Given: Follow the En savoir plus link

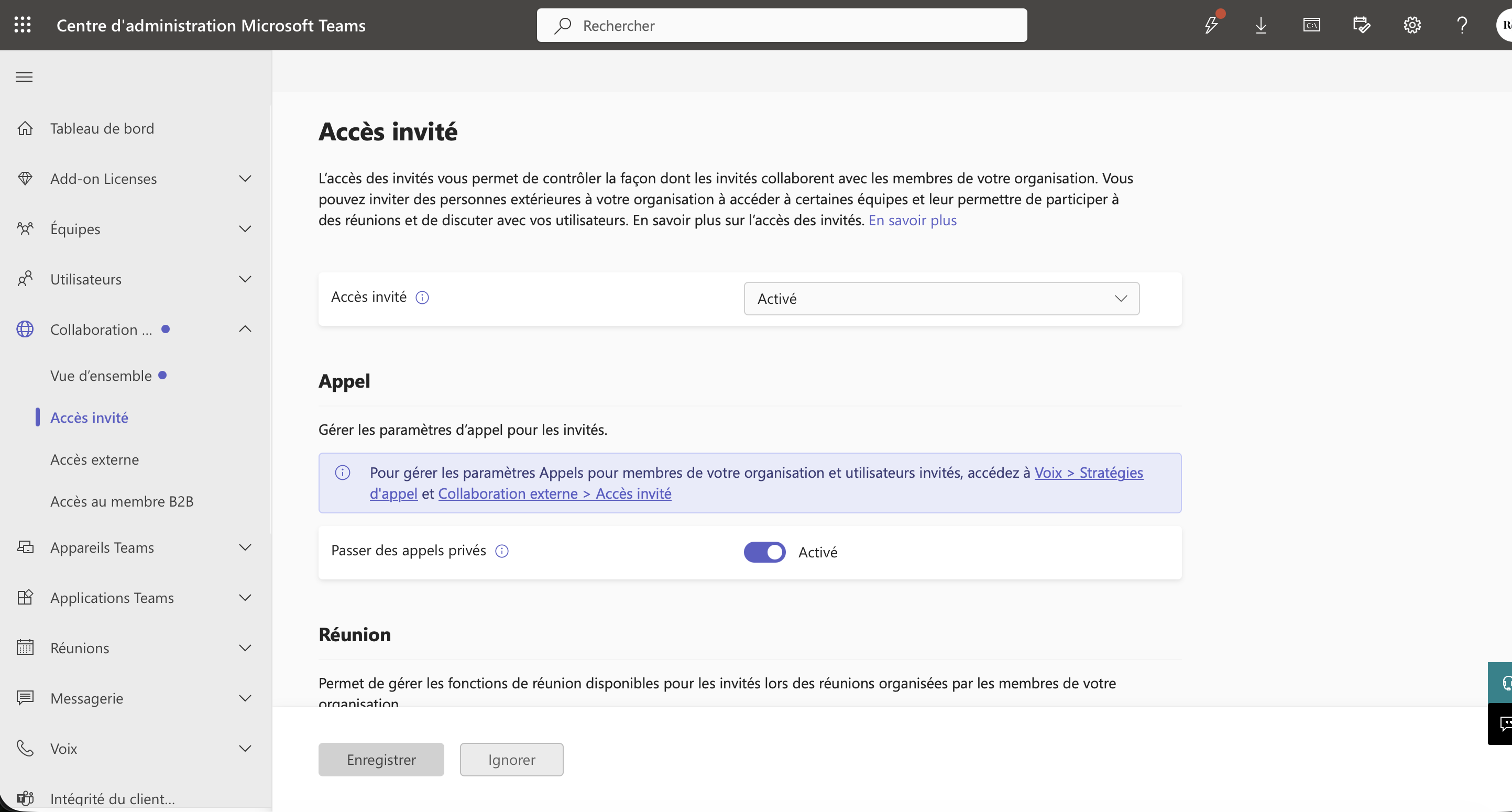Looking at the screenshot, I should click(x=912, y=220).
